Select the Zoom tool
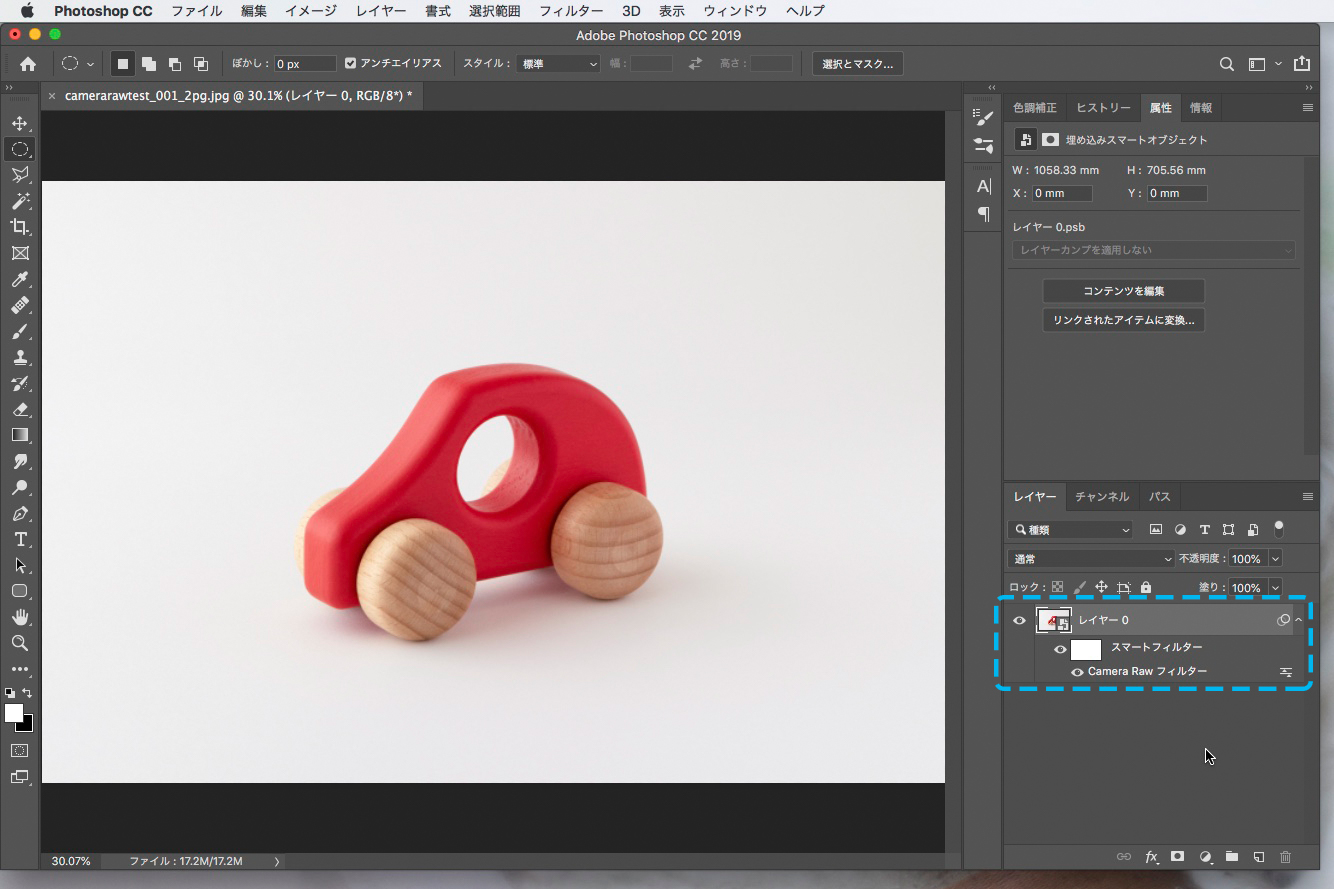This screenshot has height=889, width=1334. click(x=20, y=643)
